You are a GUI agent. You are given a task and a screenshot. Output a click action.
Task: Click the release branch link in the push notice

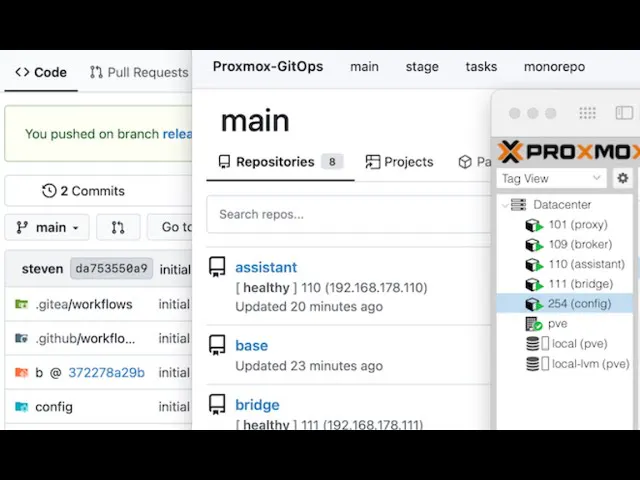click(177, 134)
